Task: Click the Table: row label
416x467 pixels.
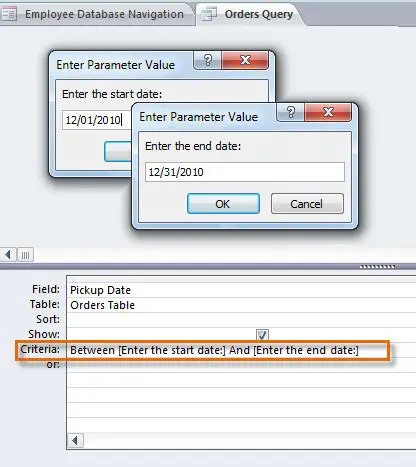Action: 45,304
